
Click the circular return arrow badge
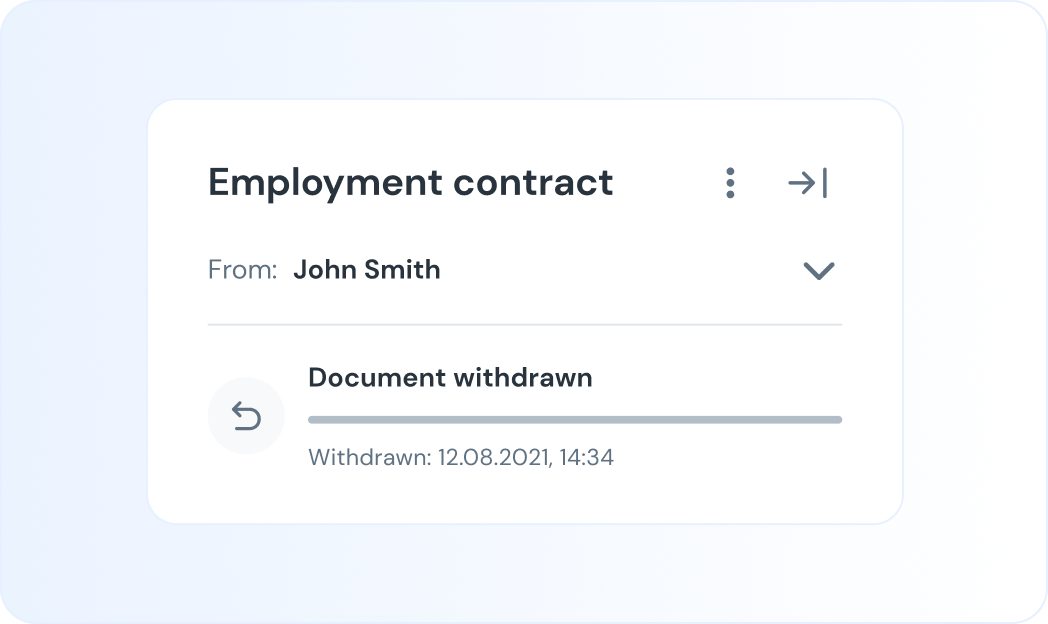[x=246, y=415]
